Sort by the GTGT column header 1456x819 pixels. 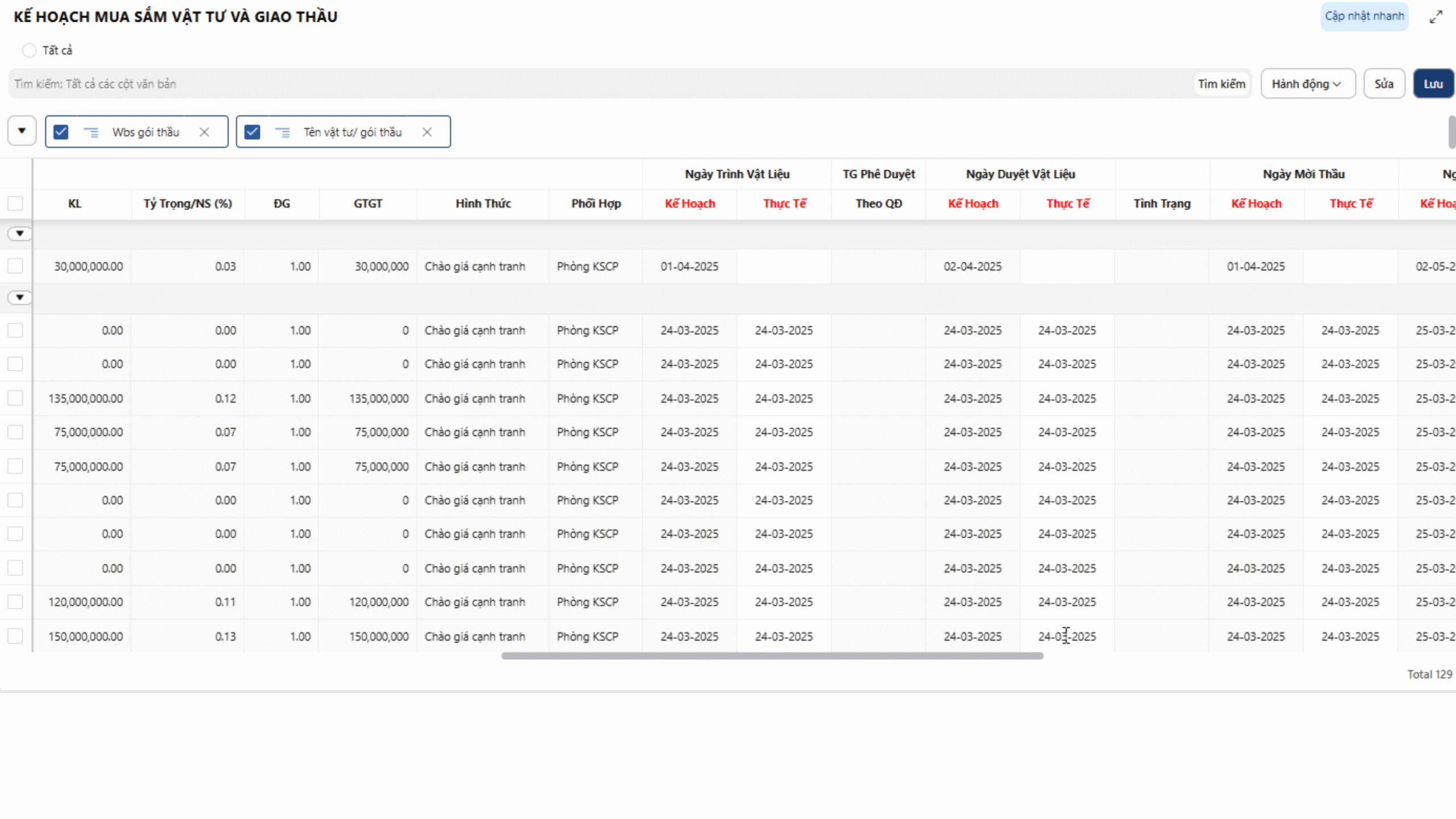(367, 204)
